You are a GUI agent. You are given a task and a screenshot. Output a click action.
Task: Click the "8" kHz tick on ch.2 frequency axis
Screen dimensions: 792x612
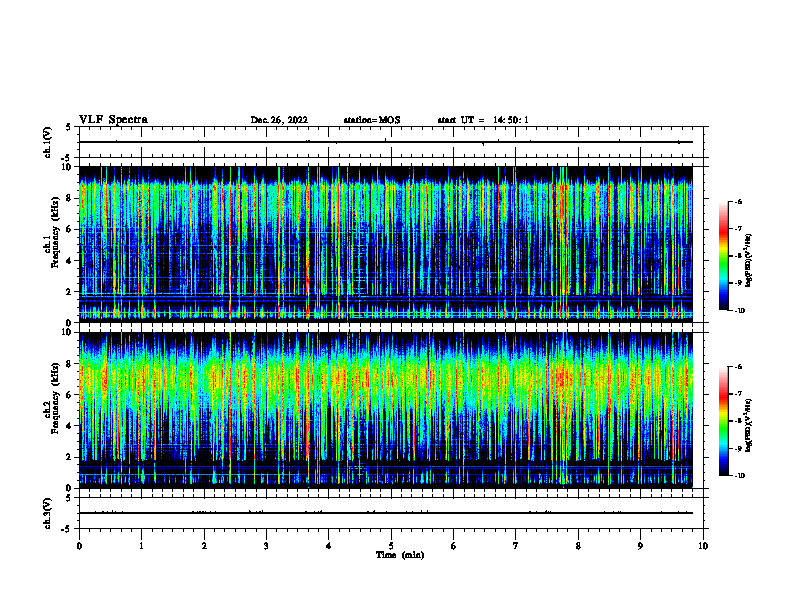pyautogui.click(x=70, y=364)
